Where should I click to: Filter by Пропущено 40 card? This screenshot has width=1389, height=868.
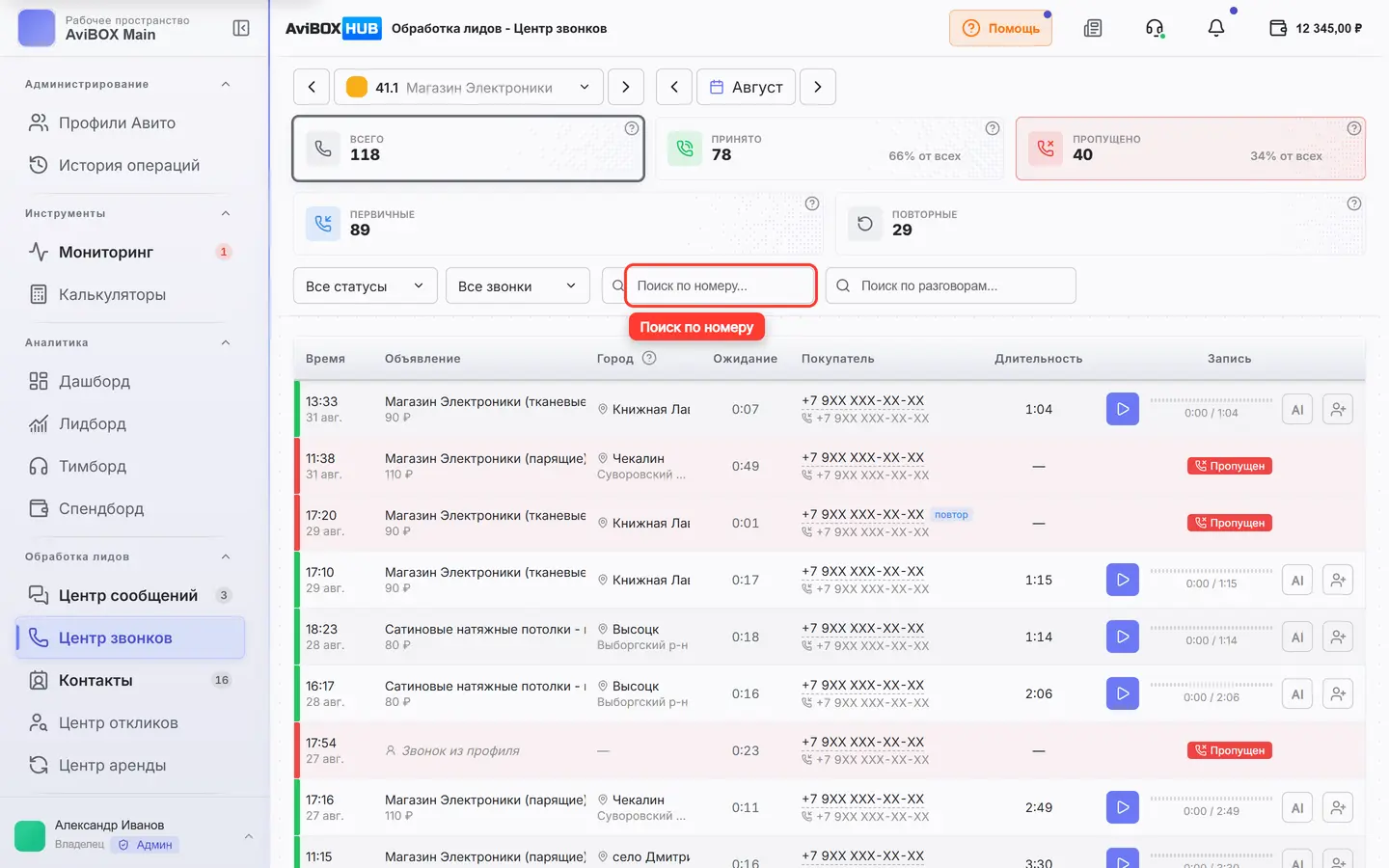[1190, 149]
